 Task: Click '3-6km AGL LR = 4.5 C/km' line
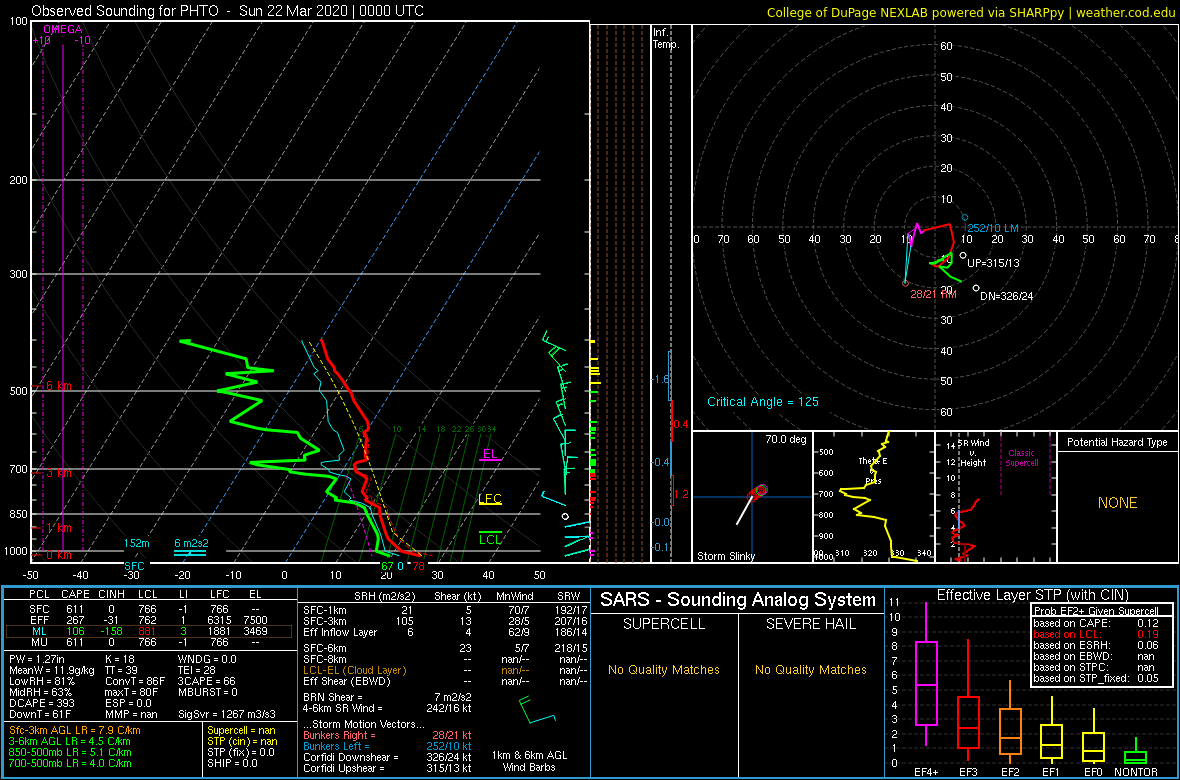click(x=70, y=741)
